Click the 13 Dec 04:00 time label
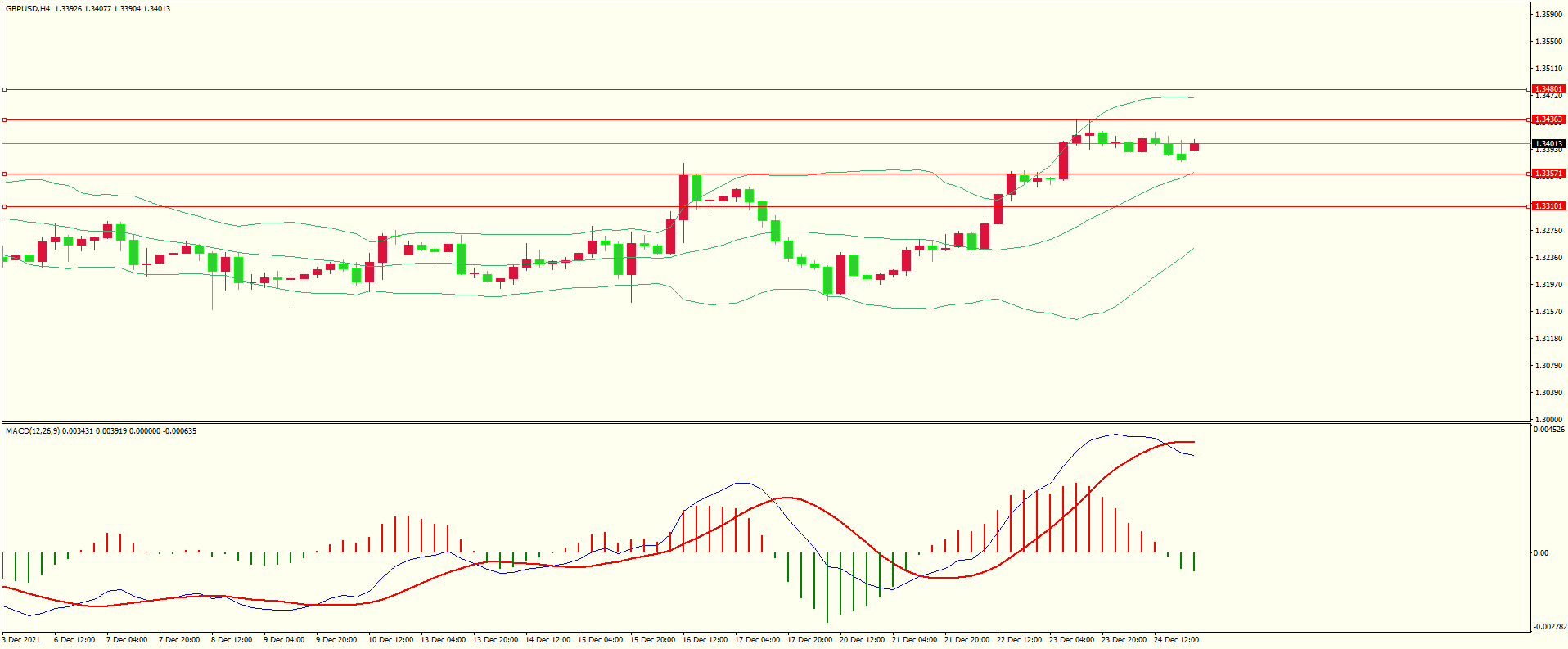 point(443,640)
